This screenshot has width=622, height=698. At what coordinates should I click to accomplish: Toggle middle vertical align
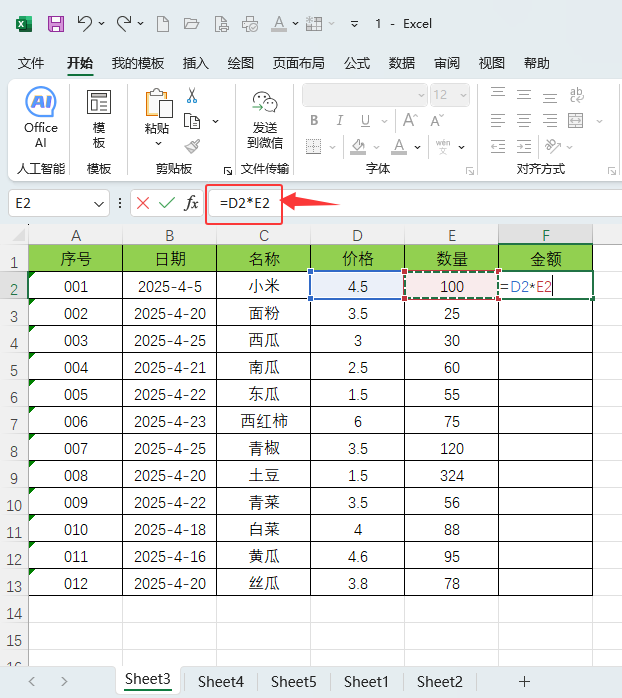coord(524,94)
